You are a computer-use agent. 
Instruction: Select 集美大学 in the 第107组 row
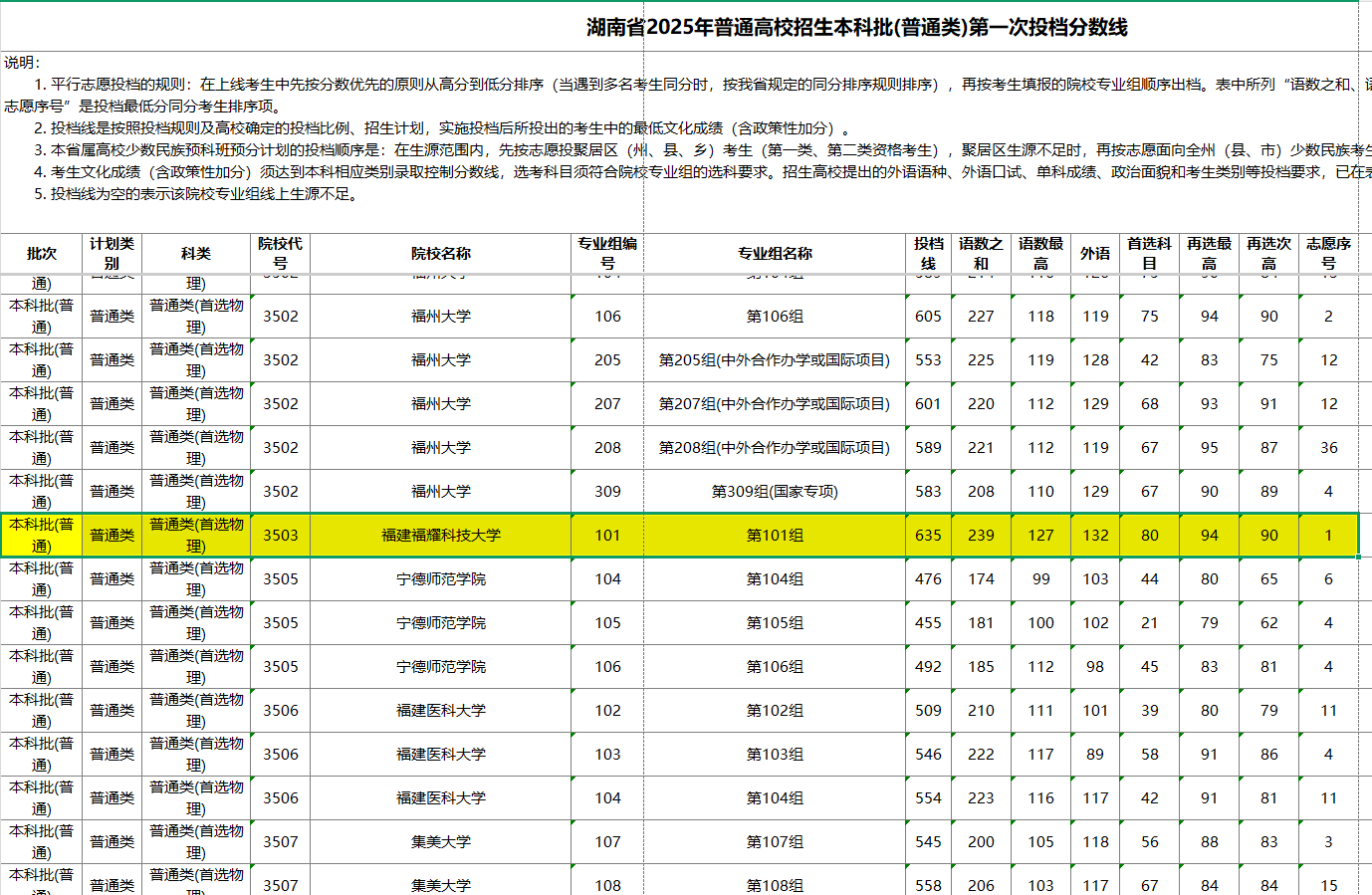tap(441, 842)
